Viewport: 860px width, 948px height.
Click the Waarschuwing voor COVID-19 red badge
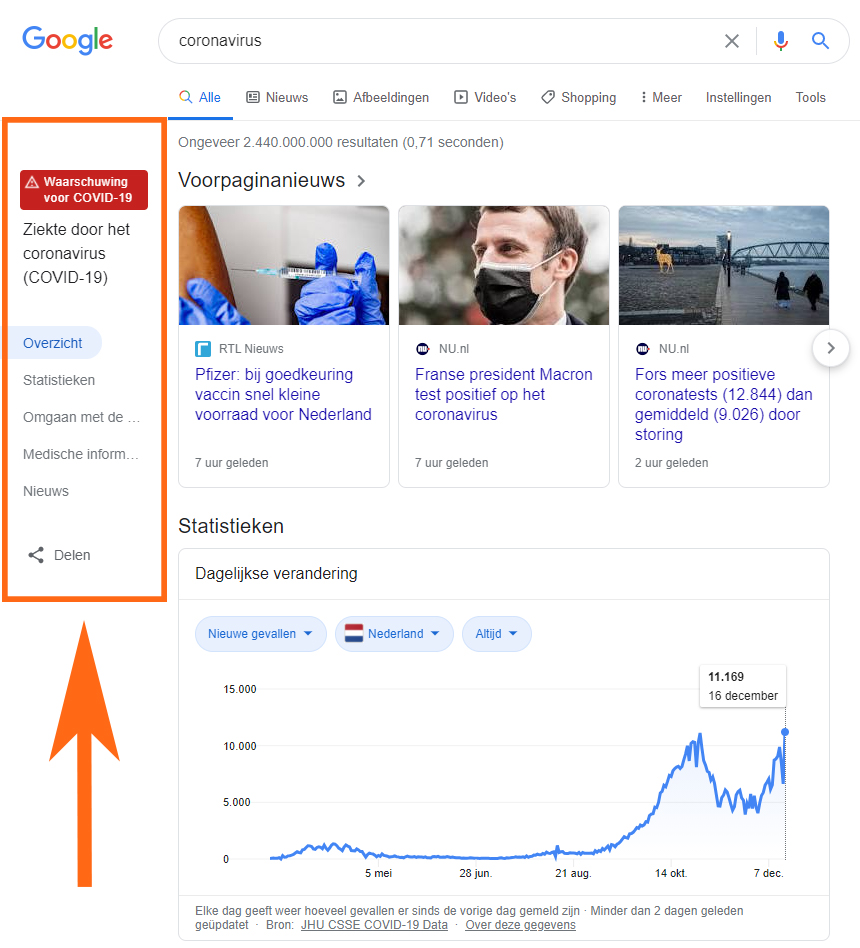click(84, 190)
